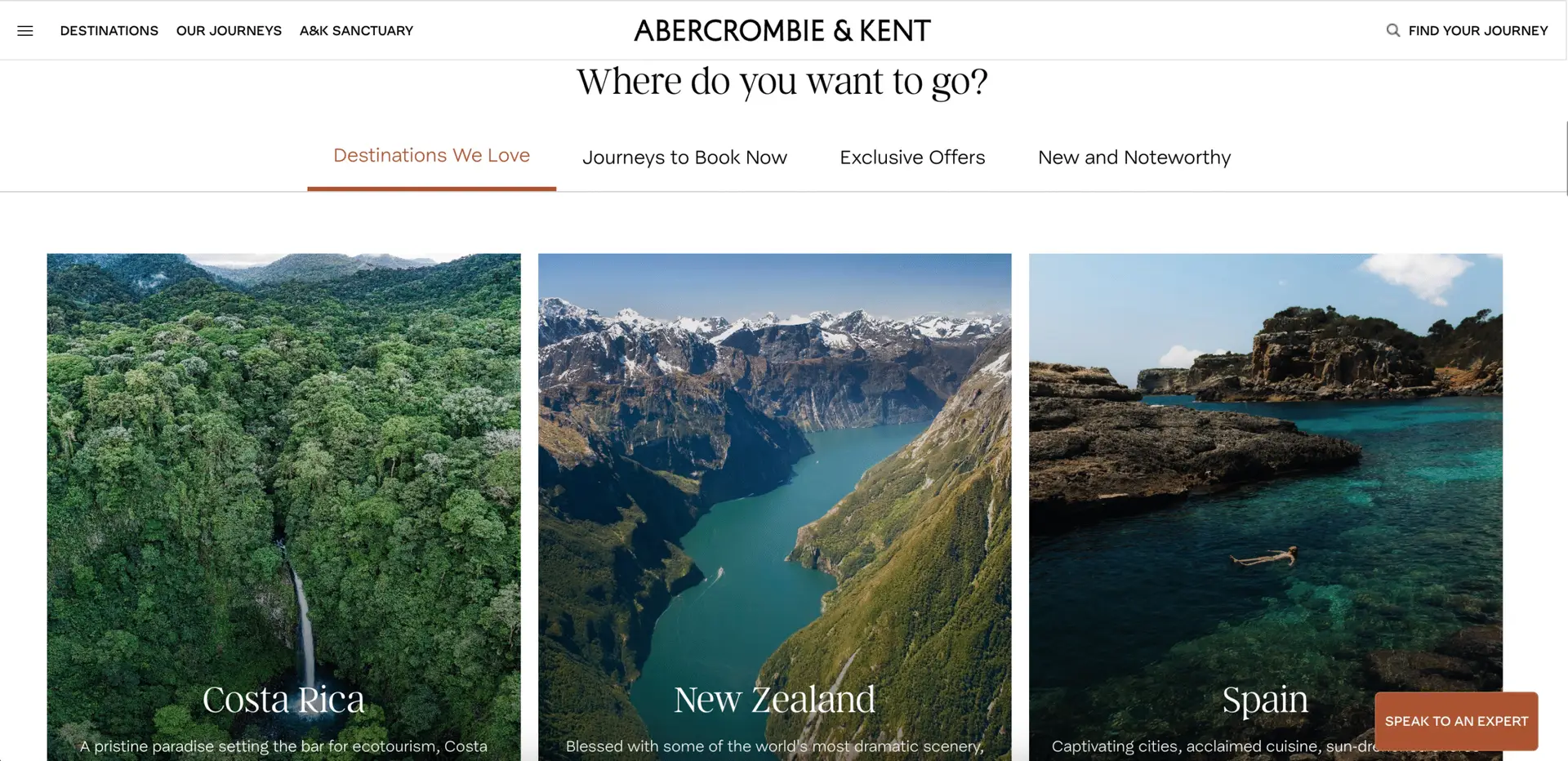
Task: Open the hamburger menu icon
Action: (25, 31)
